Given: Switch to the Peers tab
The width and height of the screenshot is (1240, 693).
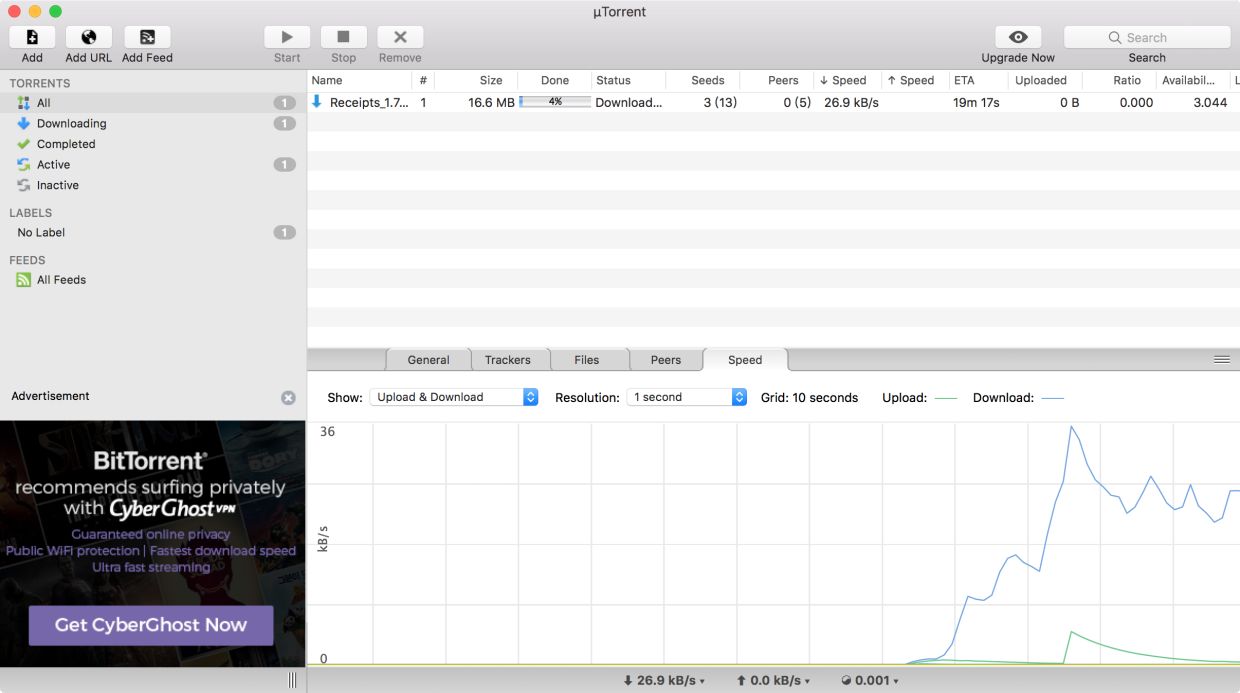Looking at the screenshot, I should point(666,360).
